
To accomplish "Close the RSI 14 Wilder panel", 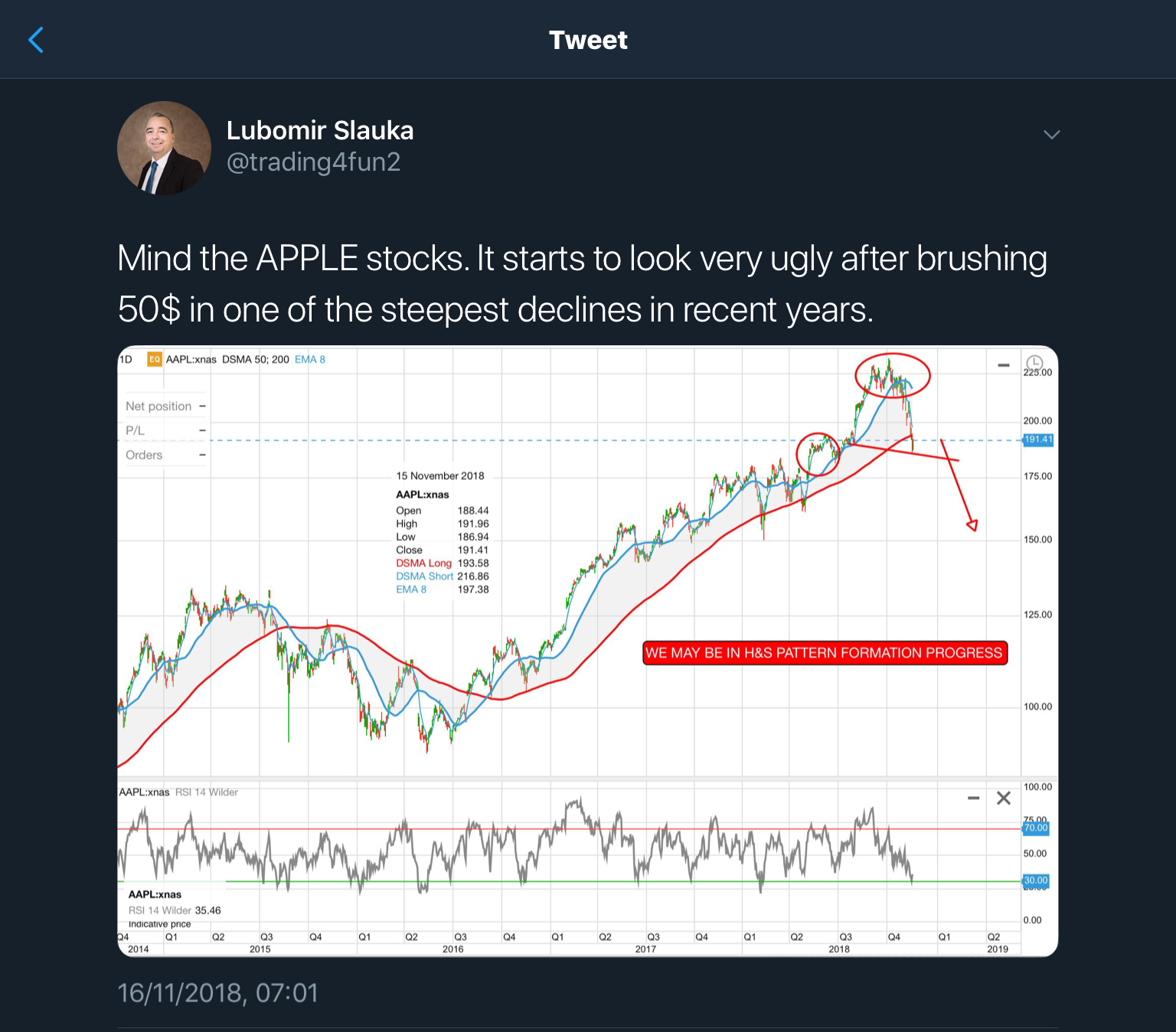I will [x=1004, y=798].
